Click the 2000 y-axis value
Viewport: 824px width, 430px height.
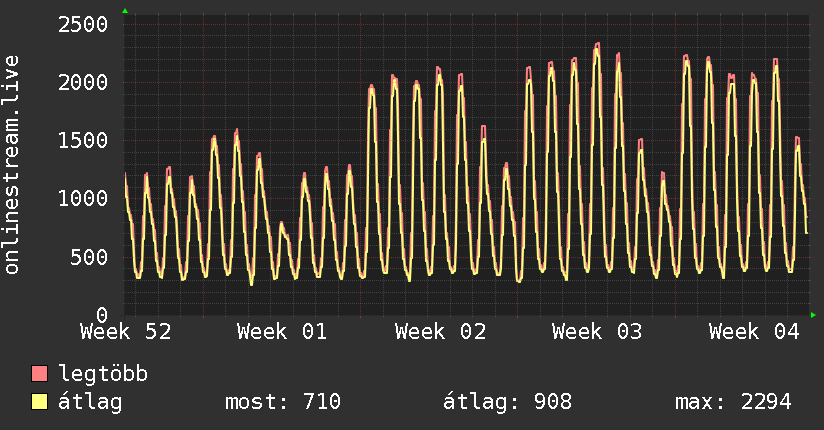point(83,83)
